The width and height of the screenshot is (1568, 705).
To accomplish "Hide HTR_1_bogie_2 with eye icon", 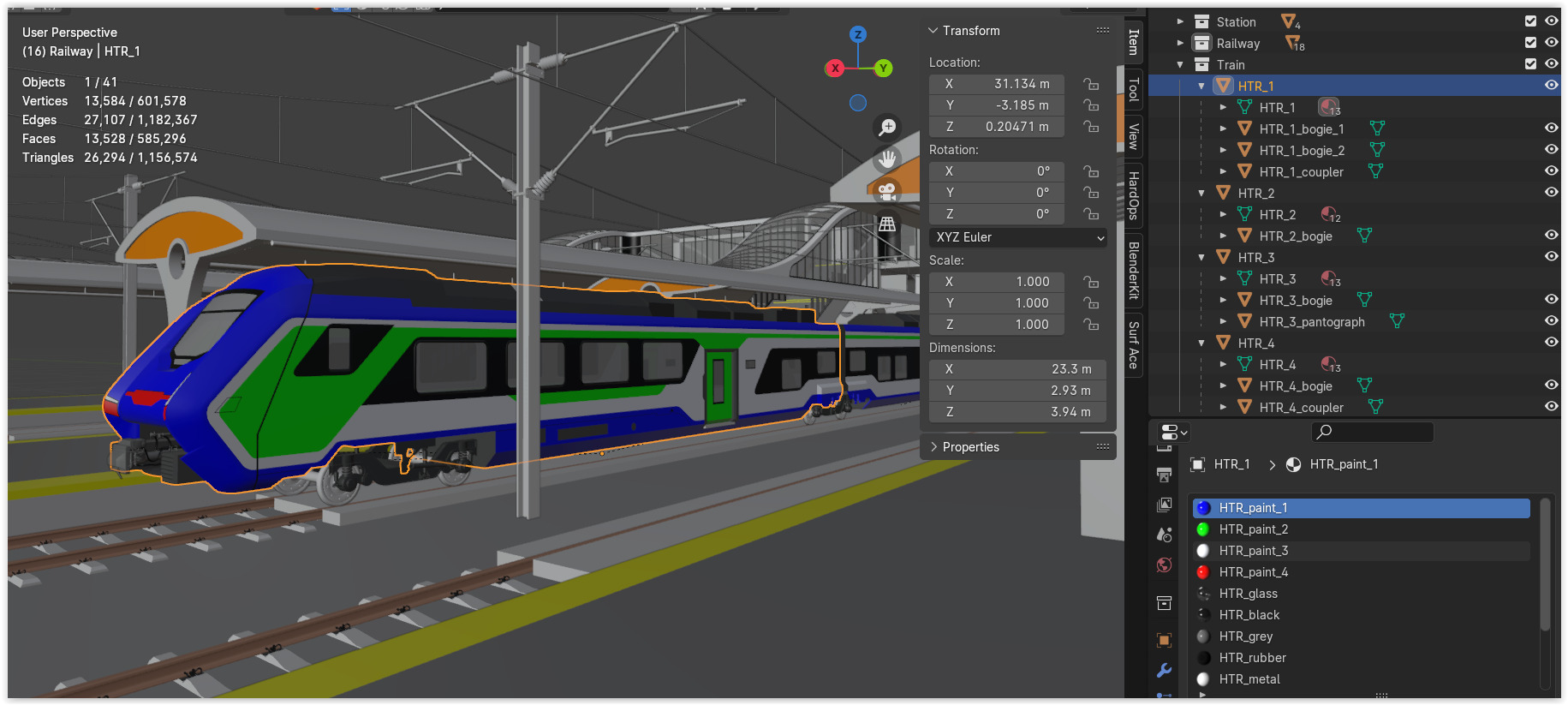I will pyautogui.click(x=1551, y=149).
